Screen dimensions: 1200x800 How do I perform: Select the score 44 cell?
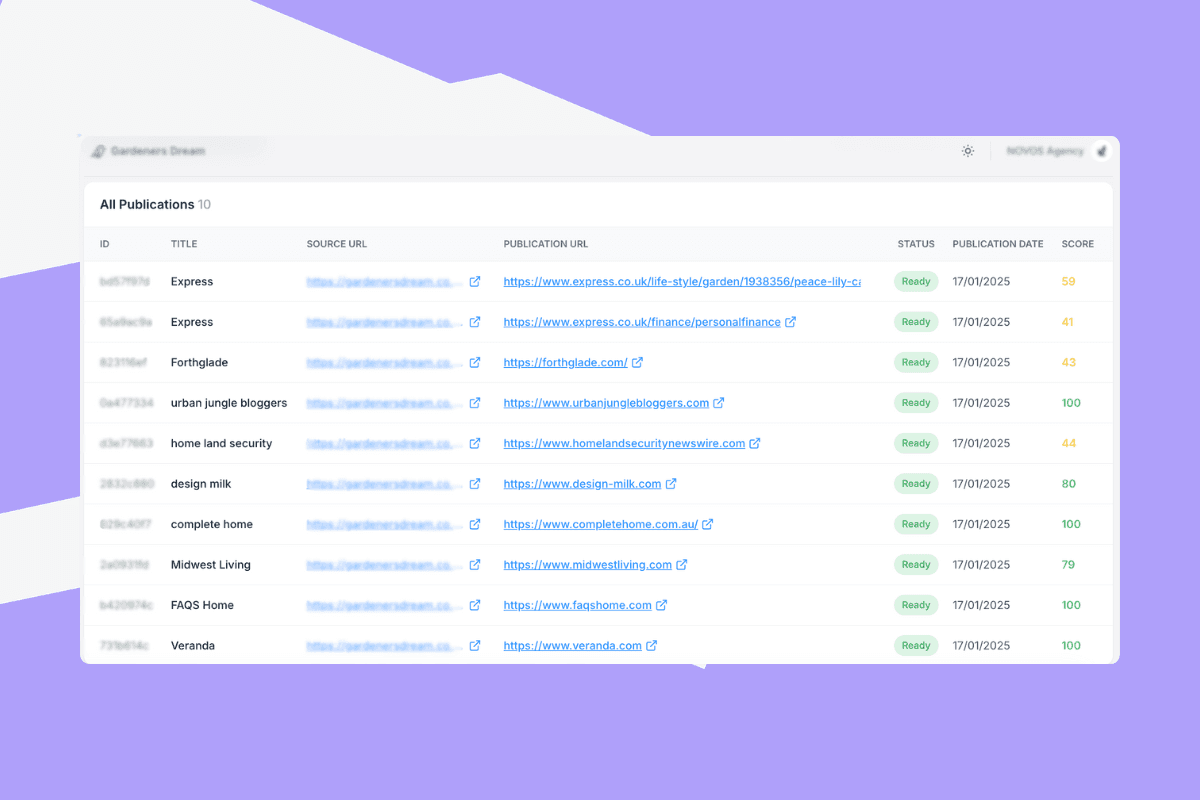(x=1069, y=443)
